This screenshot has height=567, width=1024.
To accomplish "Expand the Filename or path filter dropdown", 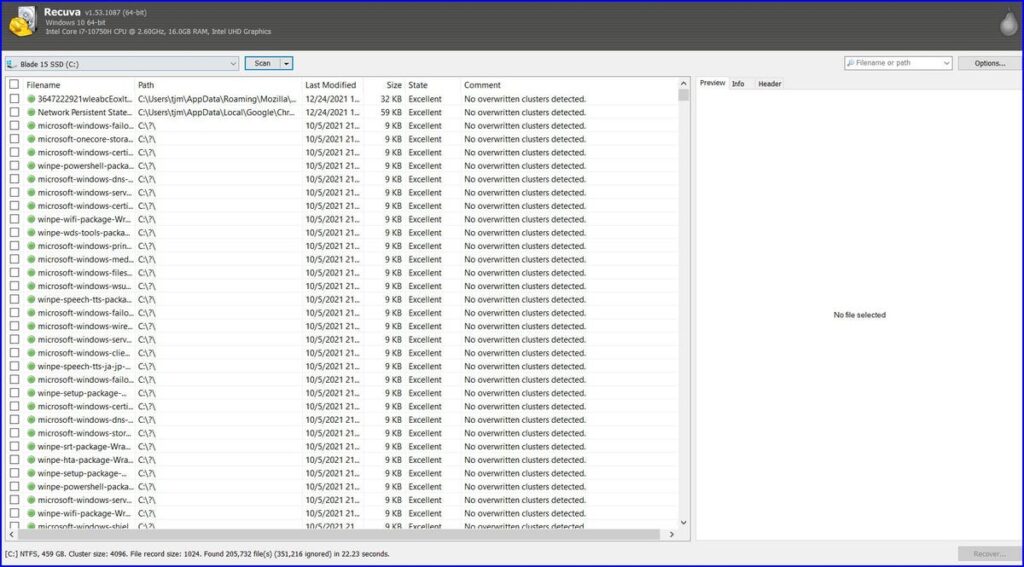I will (946, 63).
